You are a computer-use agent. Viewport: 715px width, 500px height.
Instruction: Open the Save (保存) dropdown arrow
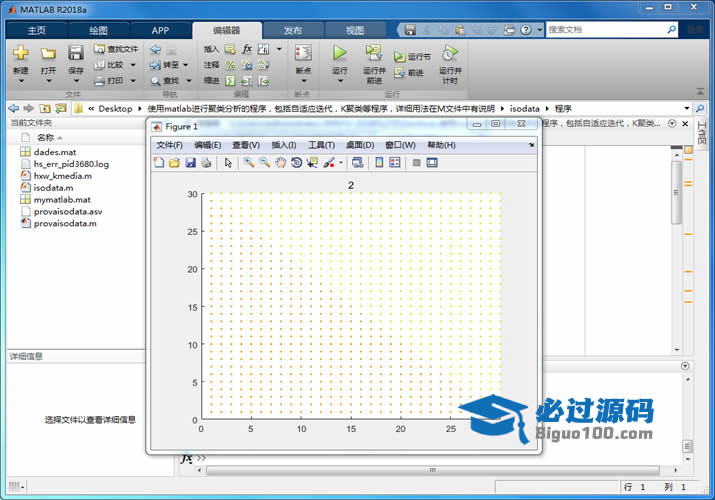click(76, 81)
